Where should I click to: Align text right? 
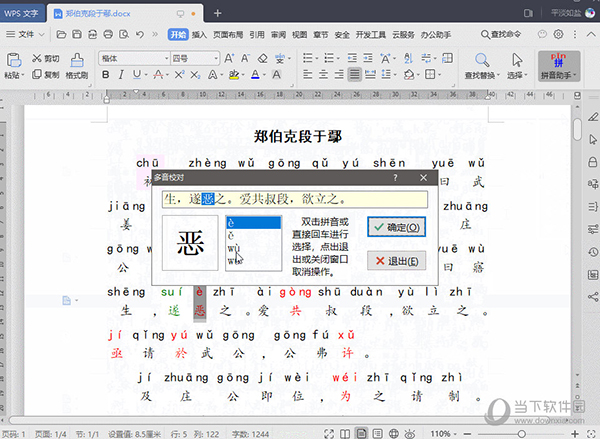click(x=339, y=74)
